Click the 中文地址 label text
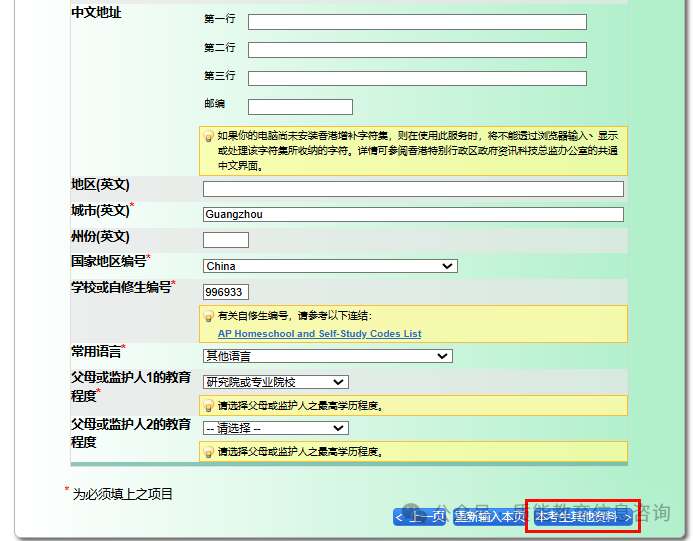Viewport: 693px width, 541px height. [x=96, y=12]
